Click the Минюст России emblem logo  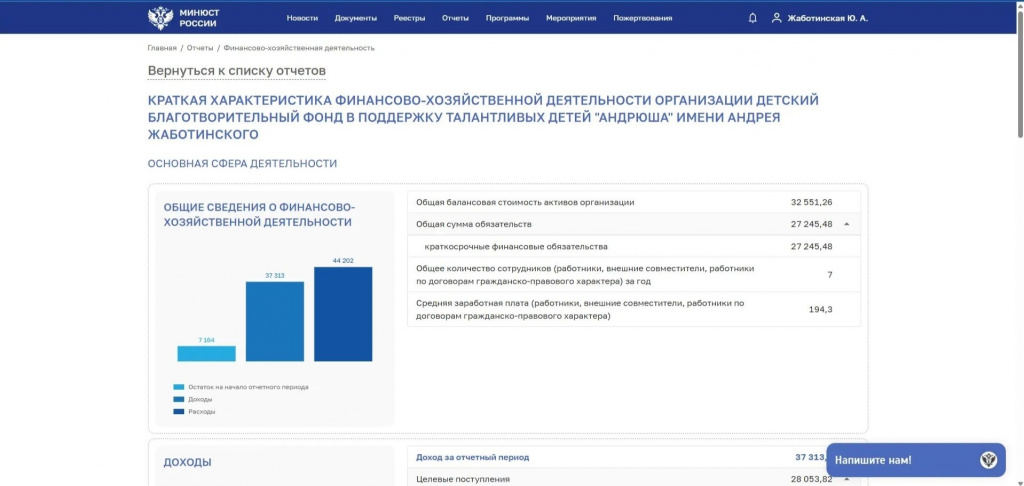[x=159, y=18]
